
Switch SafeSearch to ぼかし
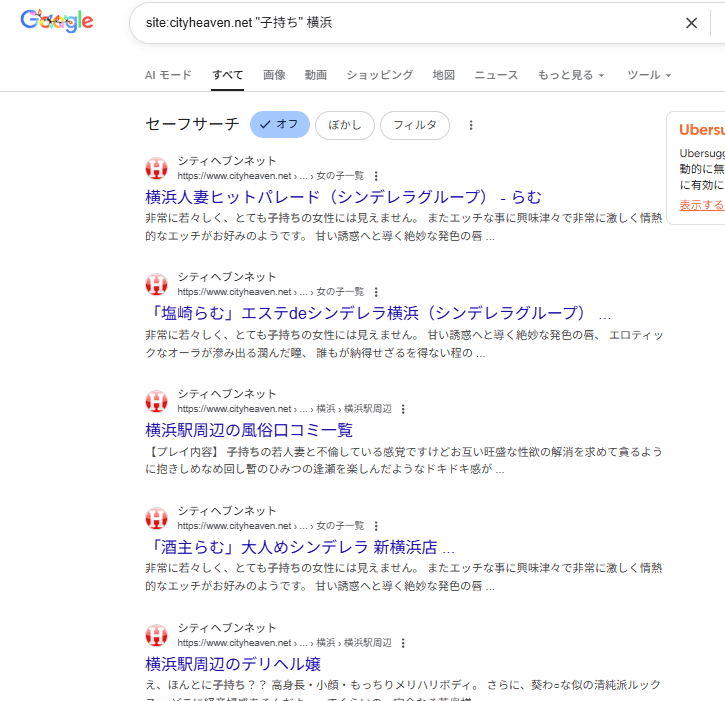pyautogui.click(x=345, y=125)
